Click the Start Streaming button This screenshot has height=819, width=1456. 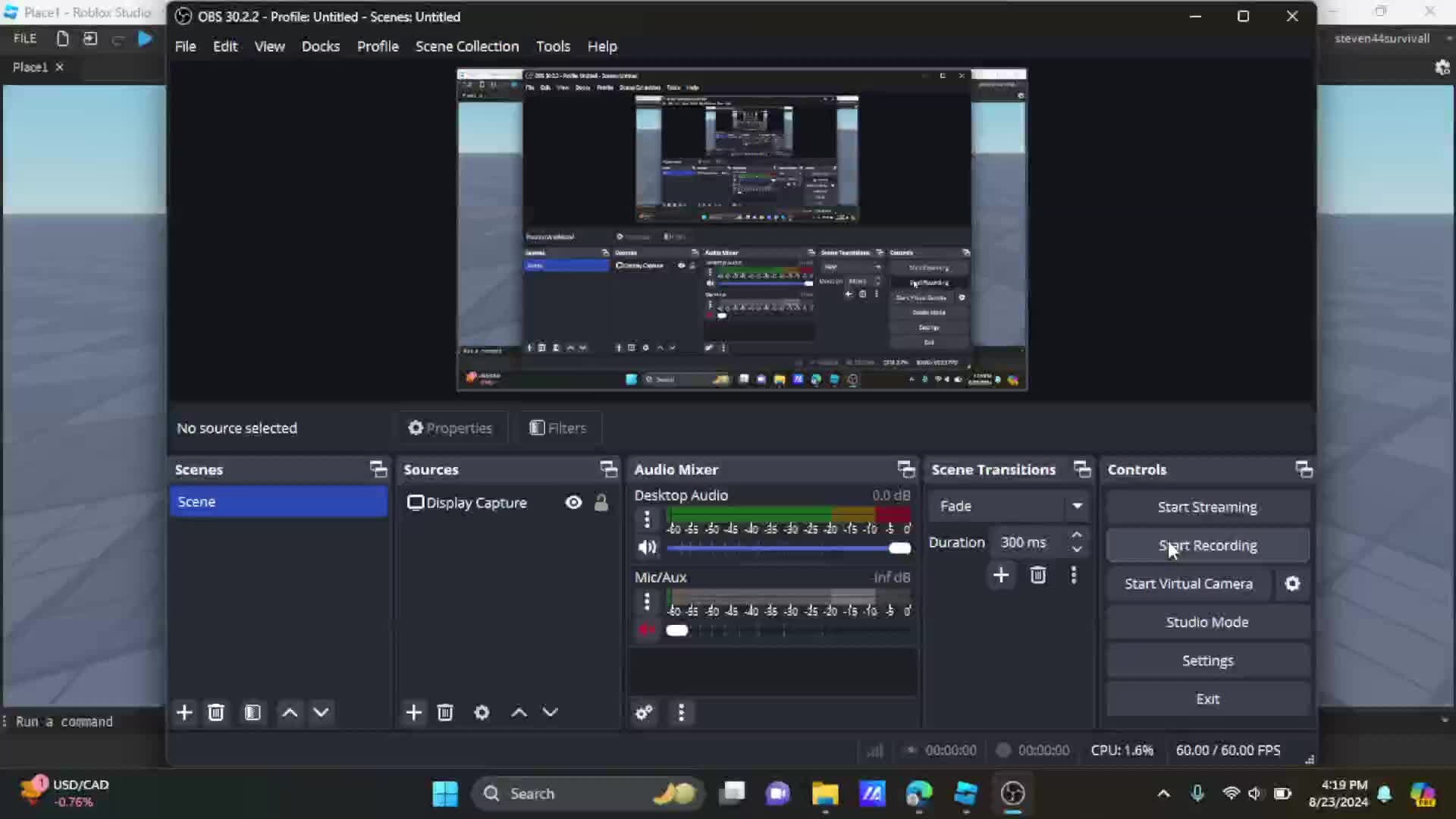(x=1207, y=507)
